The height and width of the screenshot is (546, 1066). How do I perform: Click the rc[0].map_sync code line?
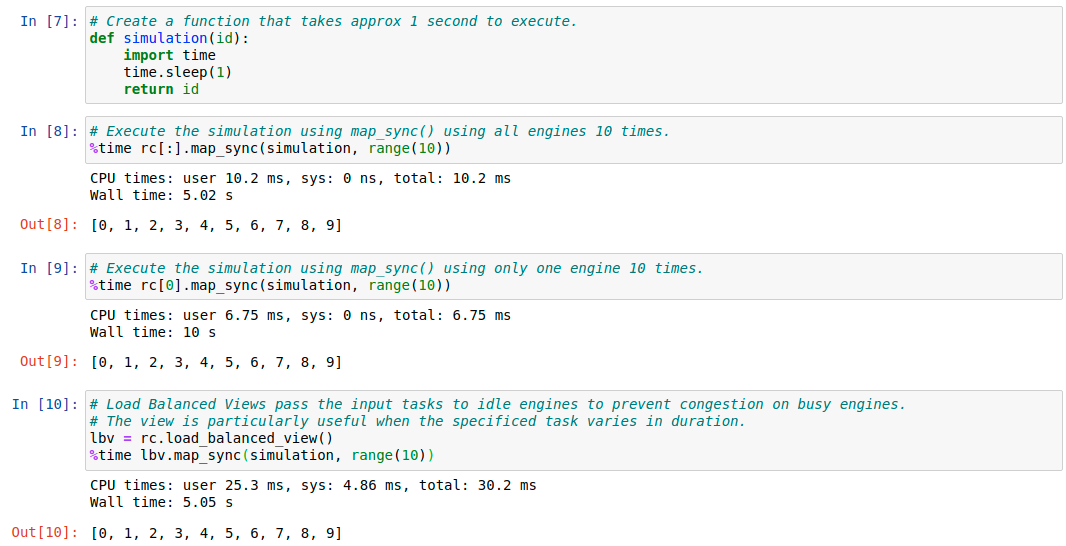(271, 286)
